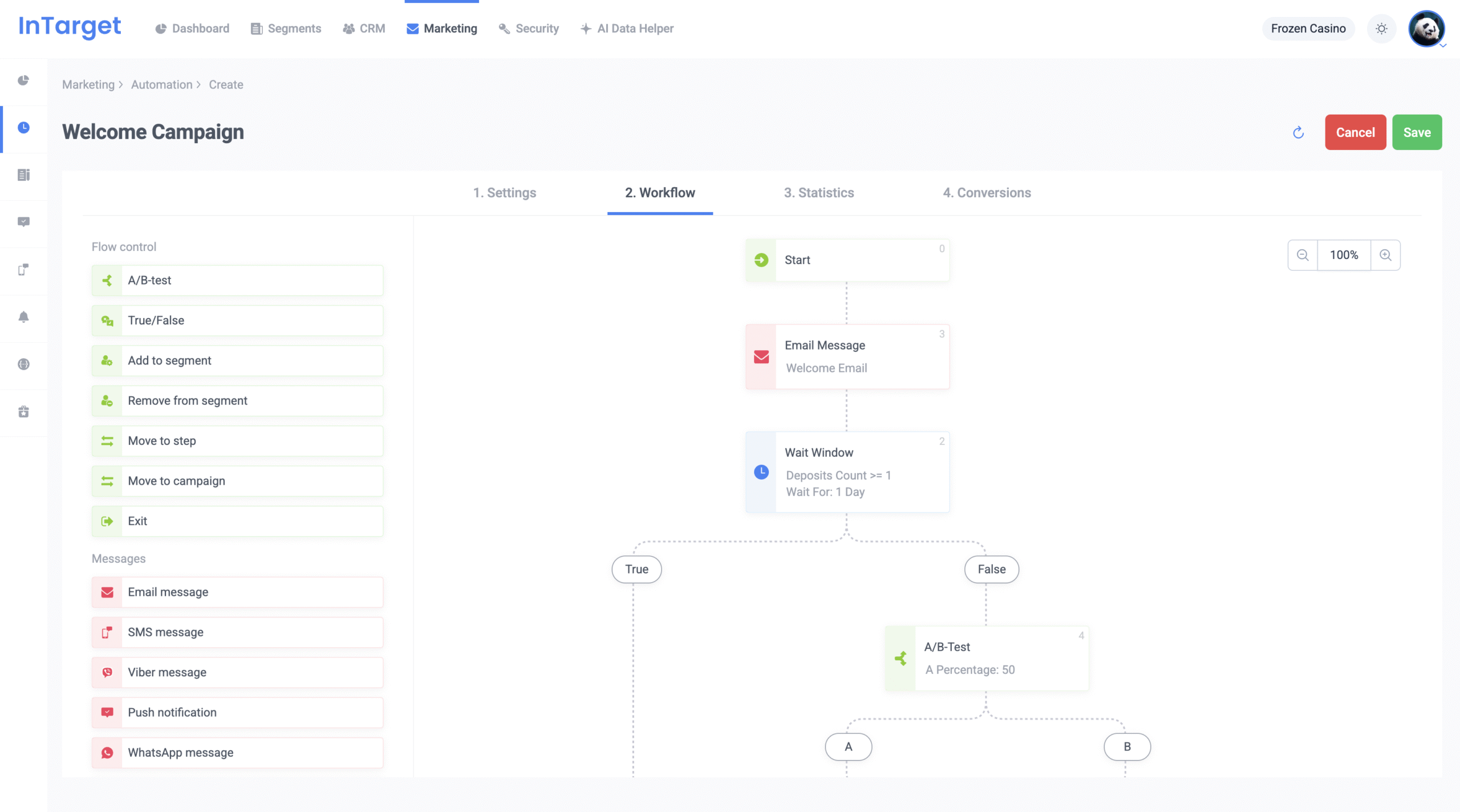Pick the A/B-test flow control block
This screenshot has width=1460, height=812.
(x=237, y=281)
